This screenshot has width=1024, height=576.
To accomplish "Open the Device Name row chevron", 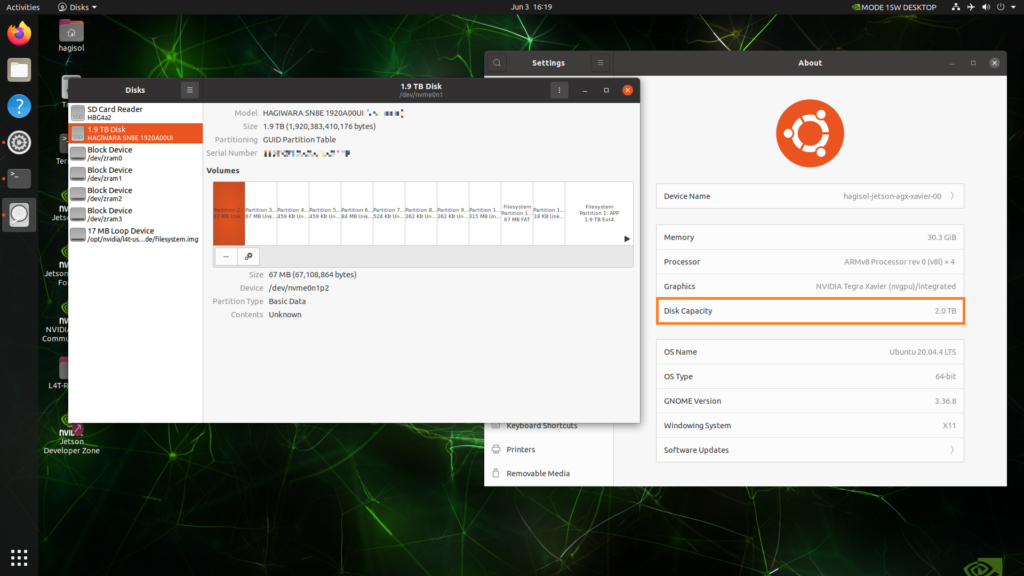I will tap(952, 196).
